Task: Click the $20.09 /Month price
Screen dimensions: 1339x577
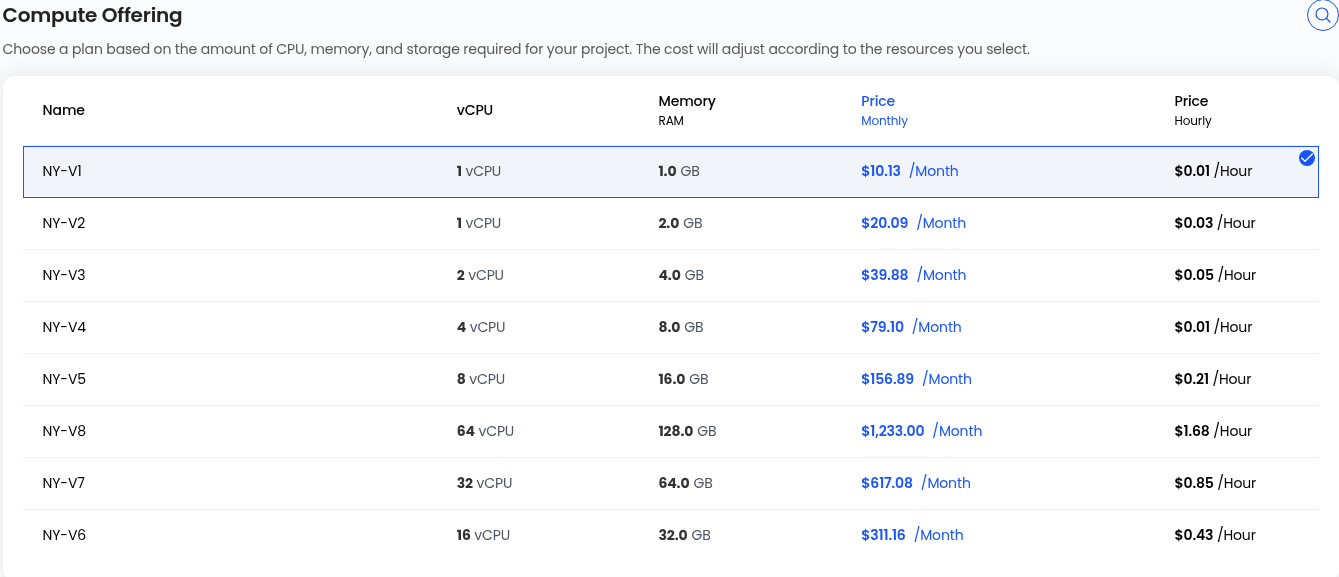Action: pos(913,223)
